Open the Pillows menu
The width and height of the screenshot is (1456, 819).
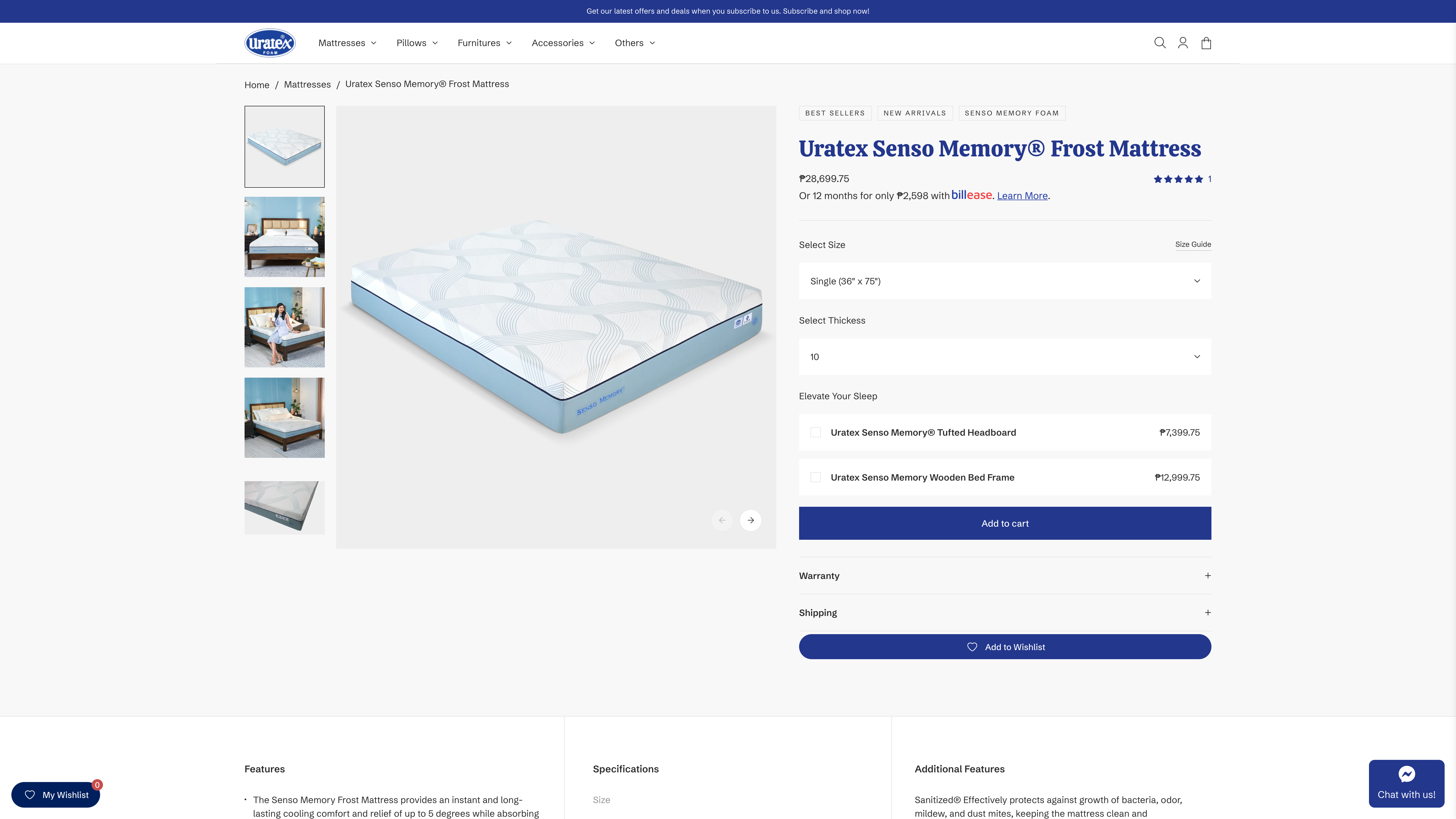point(417,43)
